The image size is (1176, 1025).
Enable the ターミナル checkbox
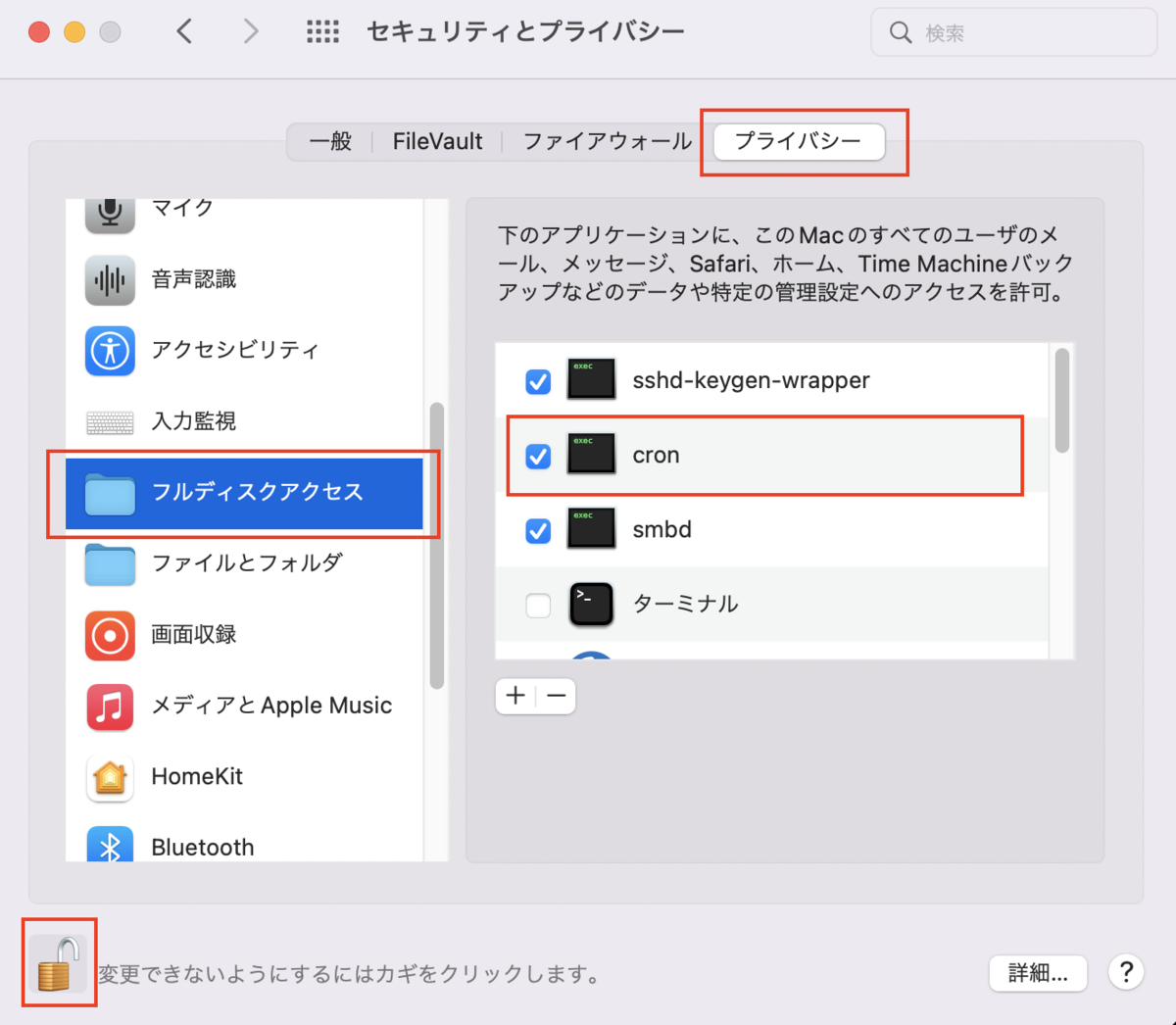(x=538, y=605)
